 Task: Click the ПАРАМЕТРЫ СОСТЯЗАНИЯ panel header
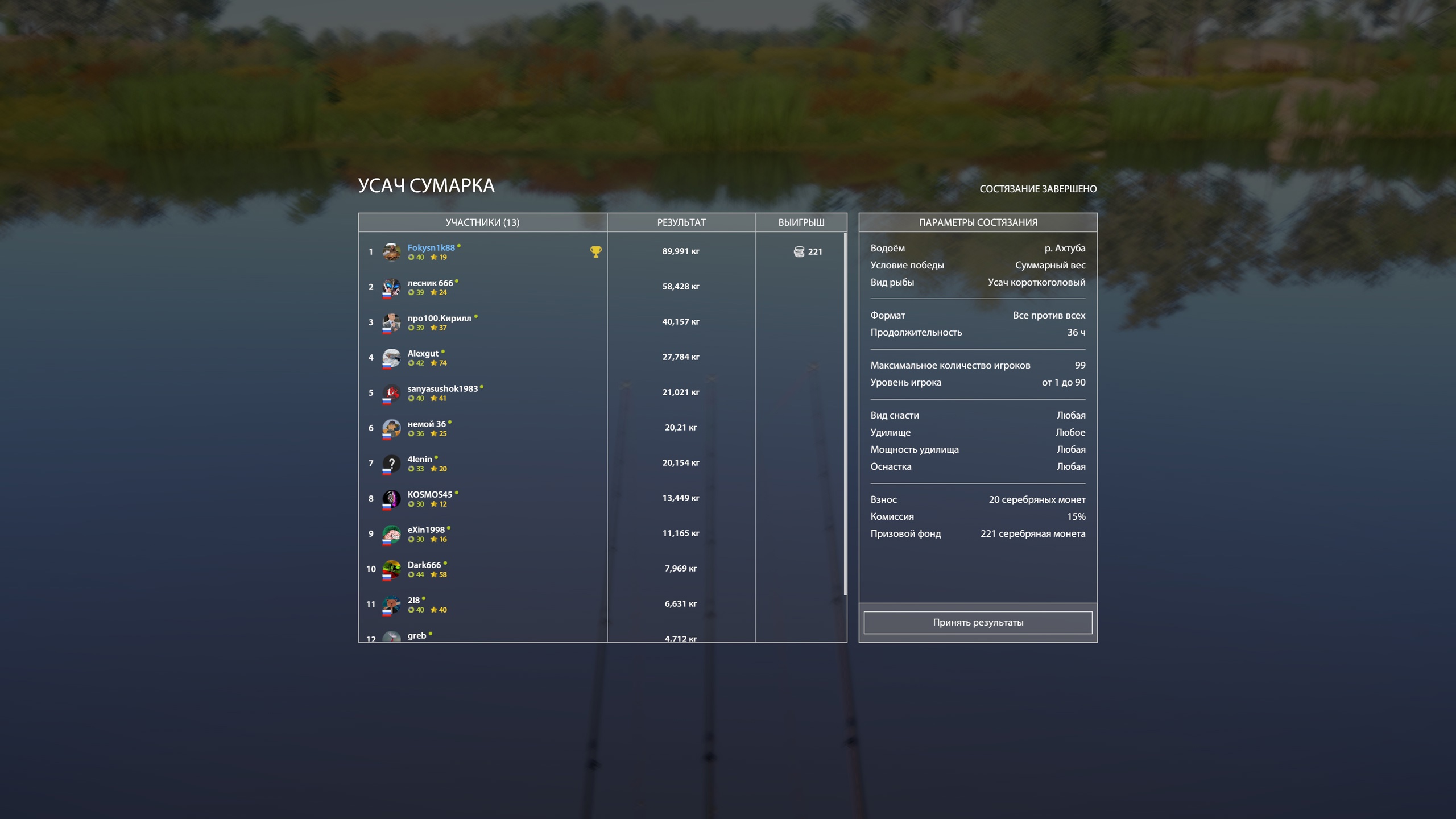point(978,222)
